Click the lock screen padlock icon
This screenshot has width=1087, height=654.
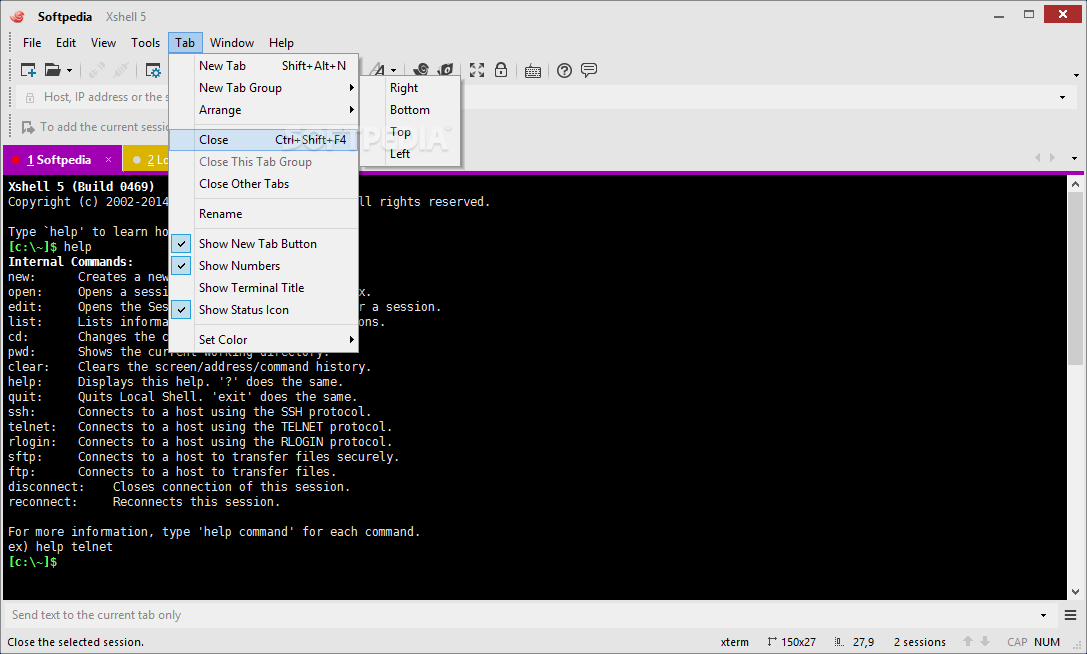(501, 70)
